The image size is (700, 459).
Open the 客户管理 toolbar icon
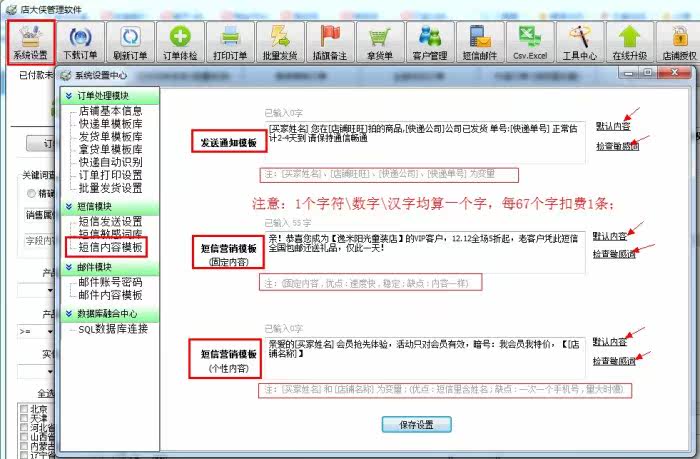(430, 42)
